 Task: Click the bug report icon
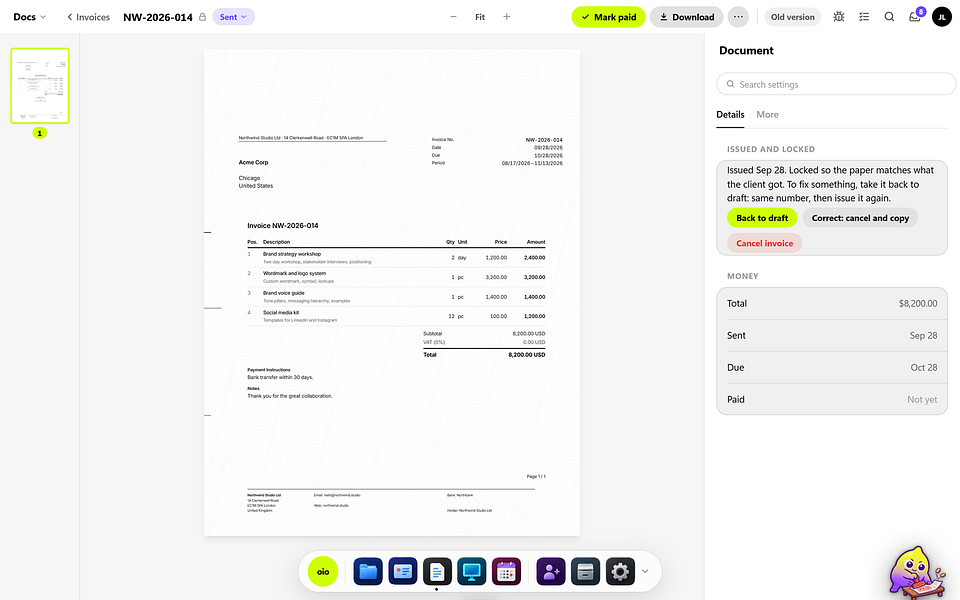click(x=839, y=17)
